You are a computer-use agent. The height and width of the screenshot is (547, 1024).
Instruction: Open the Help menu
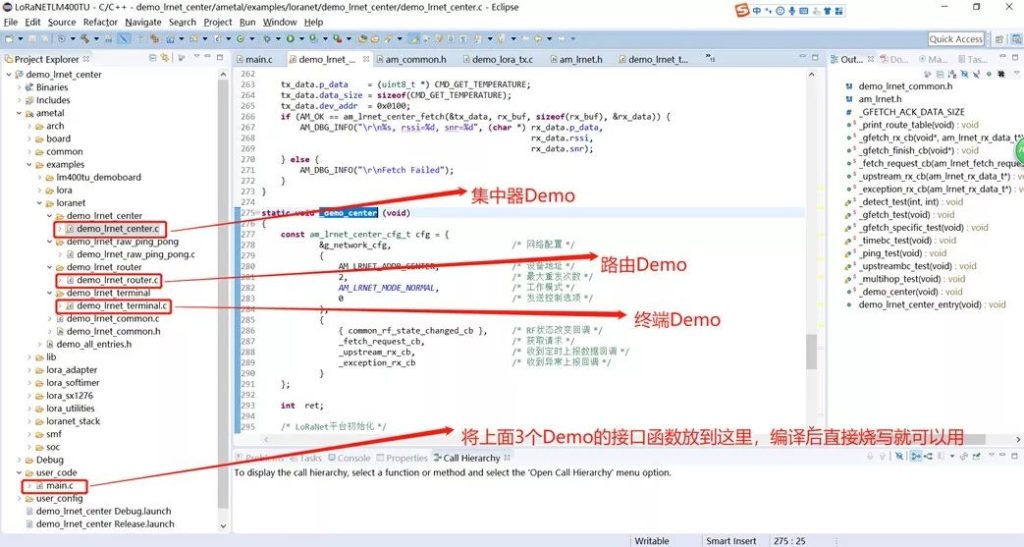[x=313, y=22]
